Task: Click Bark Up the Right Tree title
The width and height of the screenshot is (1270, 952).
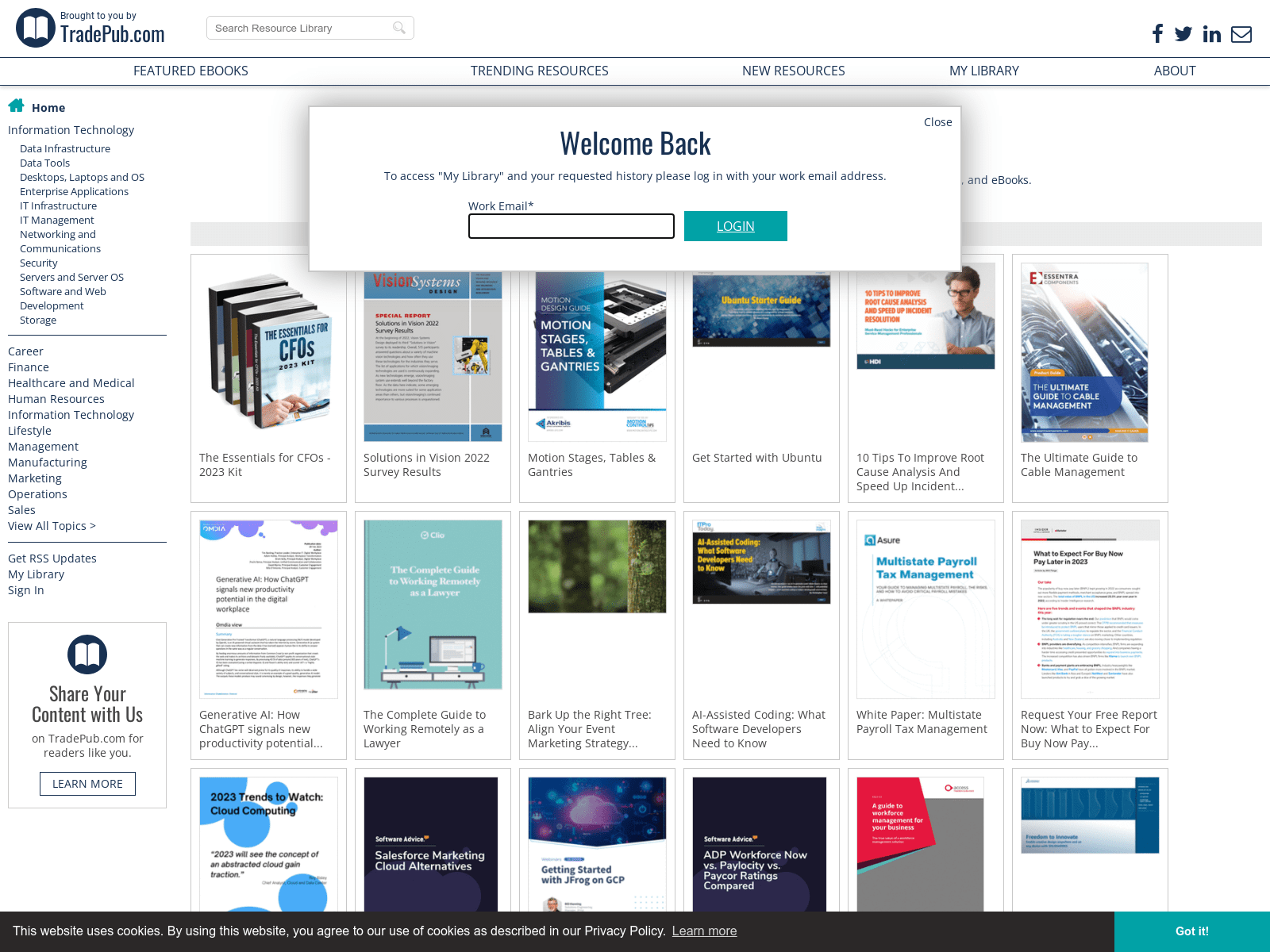Action: click(x=590, y=729)
